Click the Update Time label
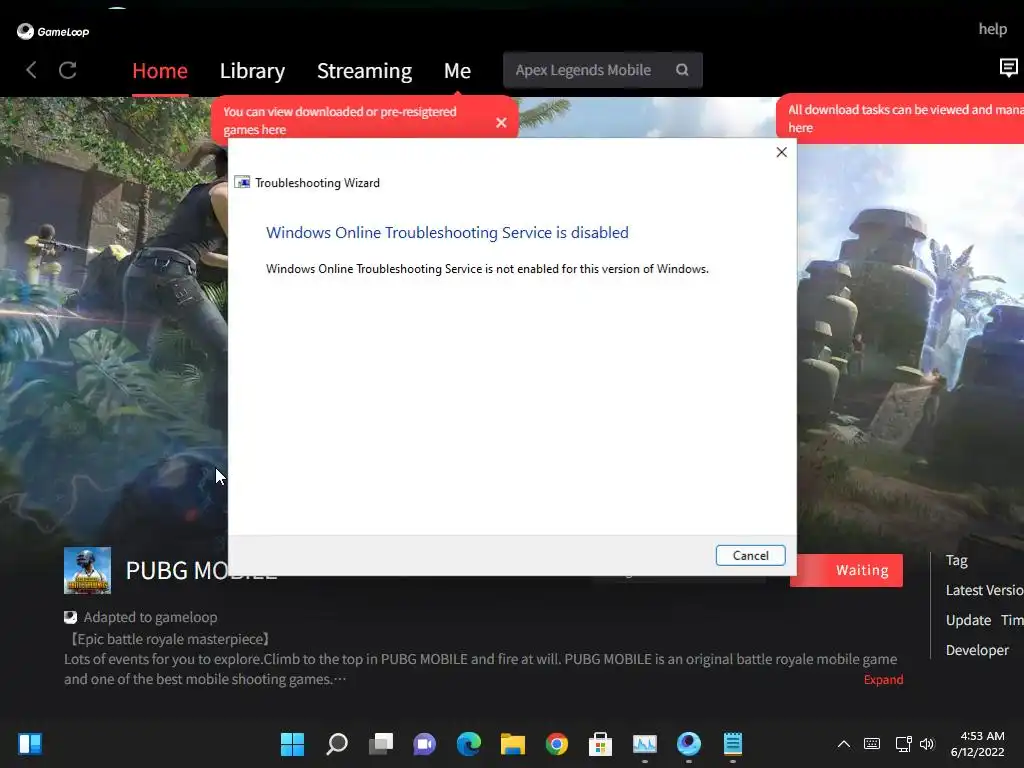This screenshot has height=768, width=1024. coord(985,620)
